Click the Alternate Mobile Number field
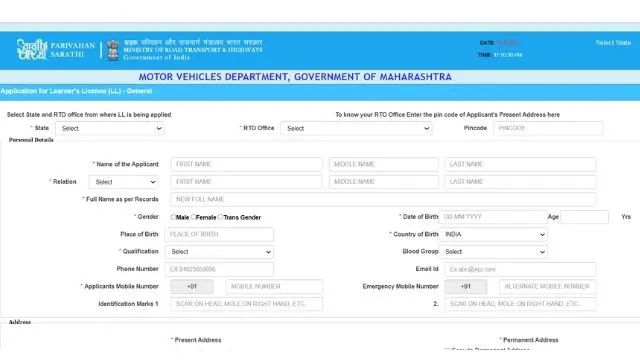The image size is (640, 360). (547, 287)
